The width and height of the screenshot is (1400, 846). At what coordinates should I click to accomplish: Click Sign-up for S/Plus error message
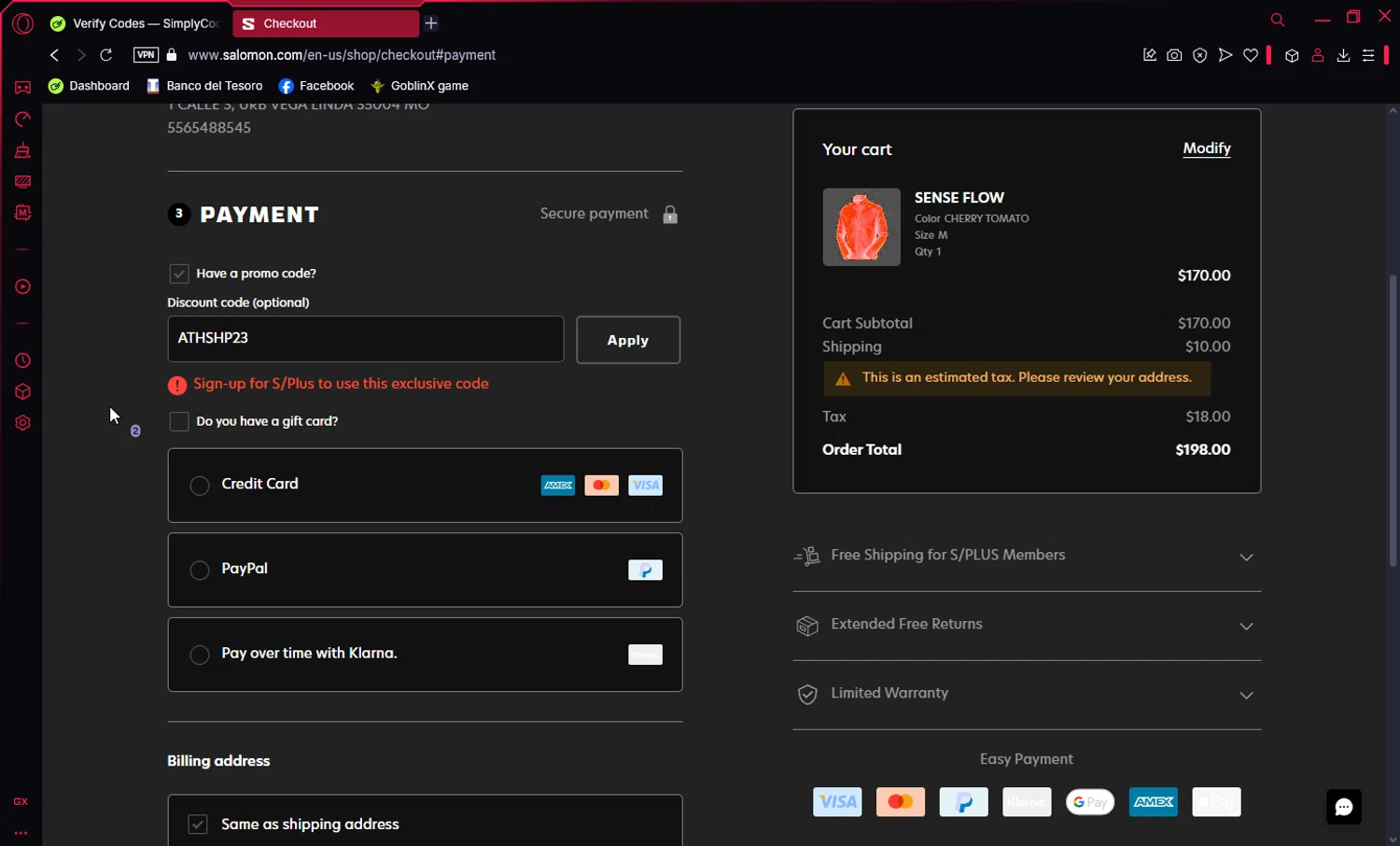click(x=341, y=384)
